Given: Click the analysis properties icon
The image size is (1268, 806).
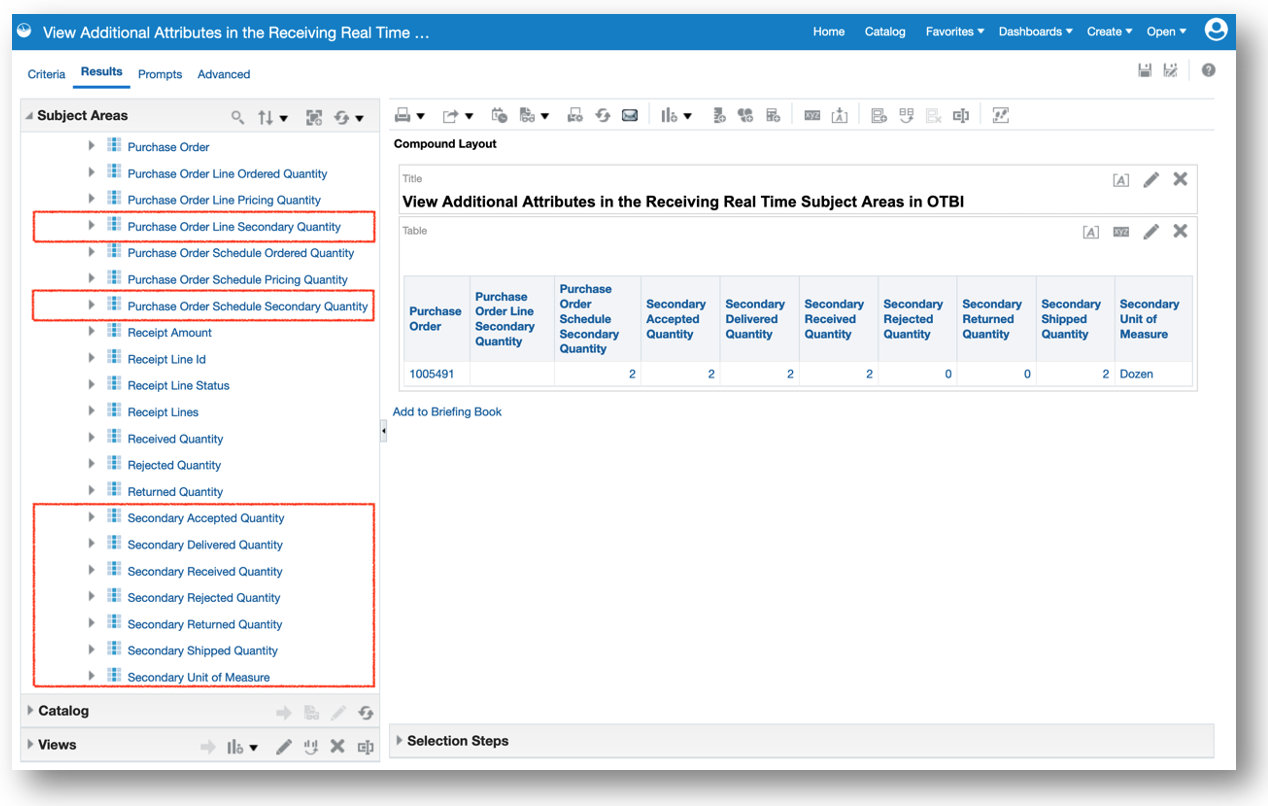Looking at the screenshot, I should point(1000,116).
